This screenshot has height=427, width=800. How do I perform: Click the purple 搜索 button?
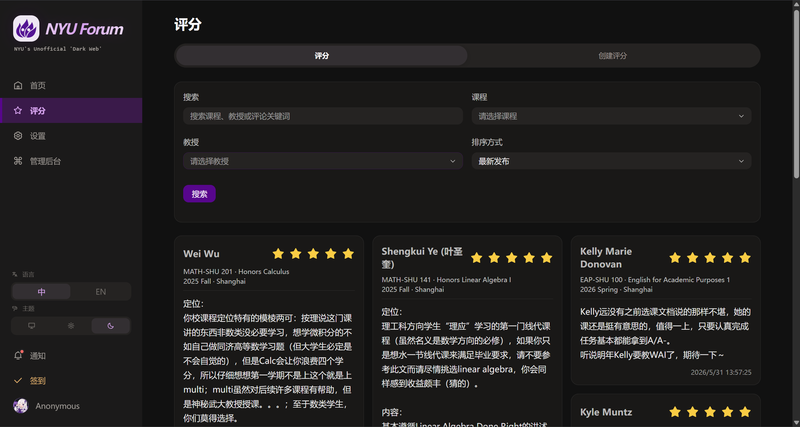pyautogui.click(x=199, y=194)
